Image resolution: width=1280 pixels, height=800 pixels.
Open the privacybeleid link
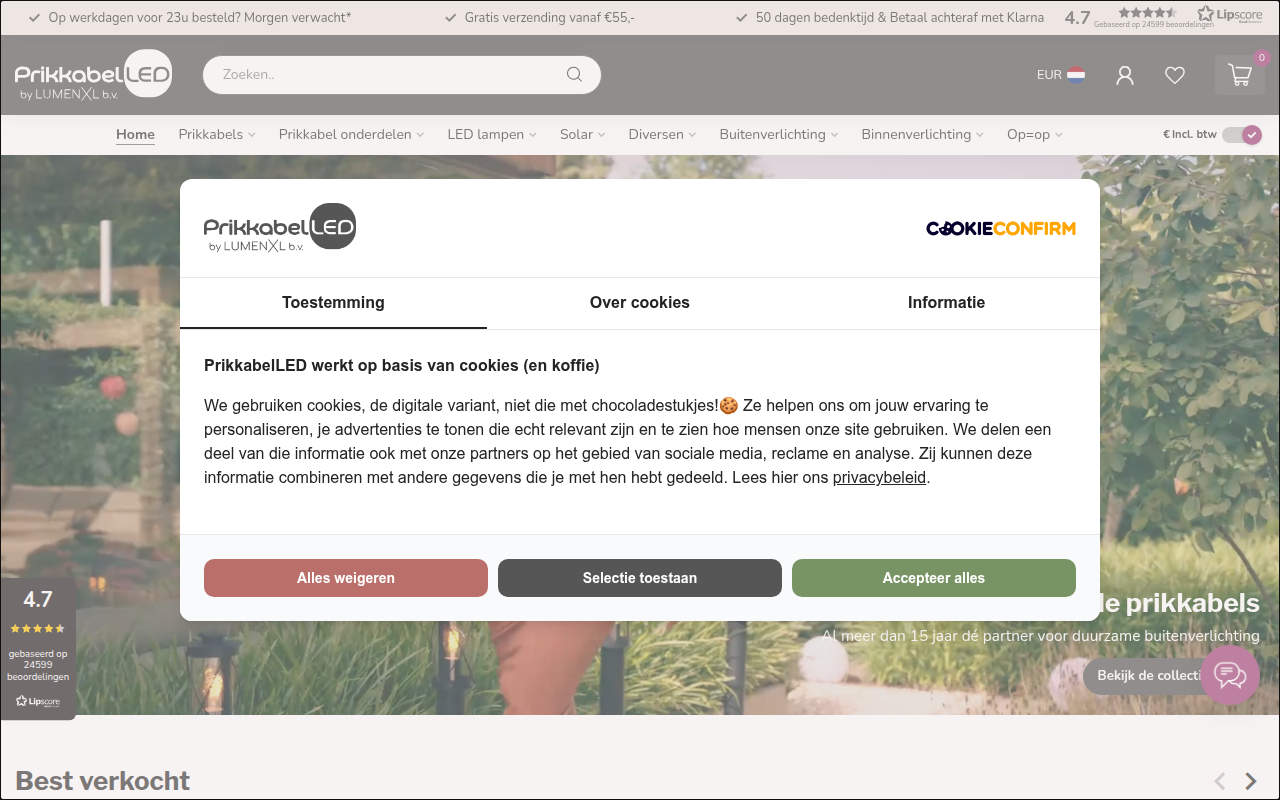(879, 478)
